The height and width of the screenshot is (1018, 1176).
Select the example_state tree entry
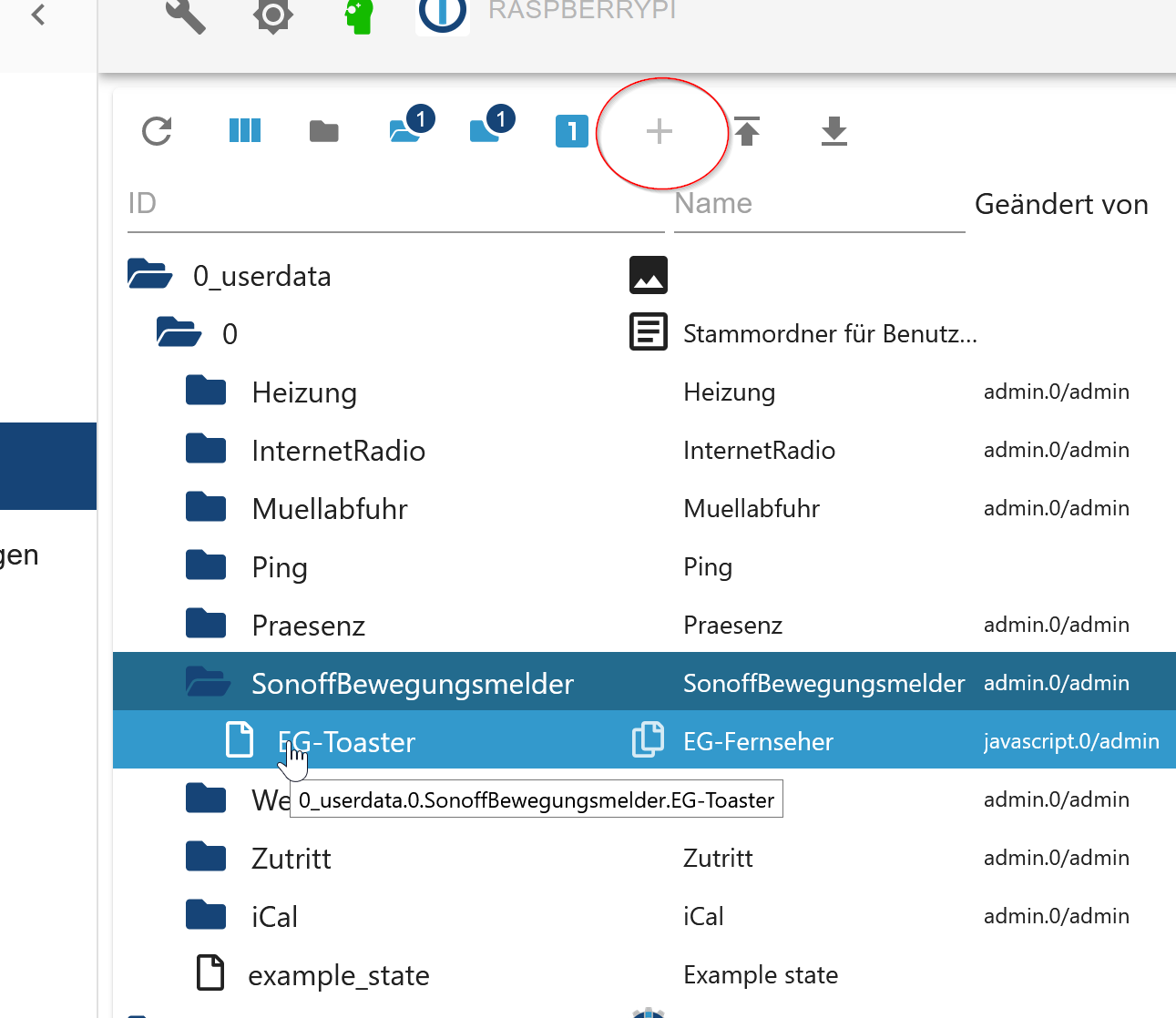point(339,975)
